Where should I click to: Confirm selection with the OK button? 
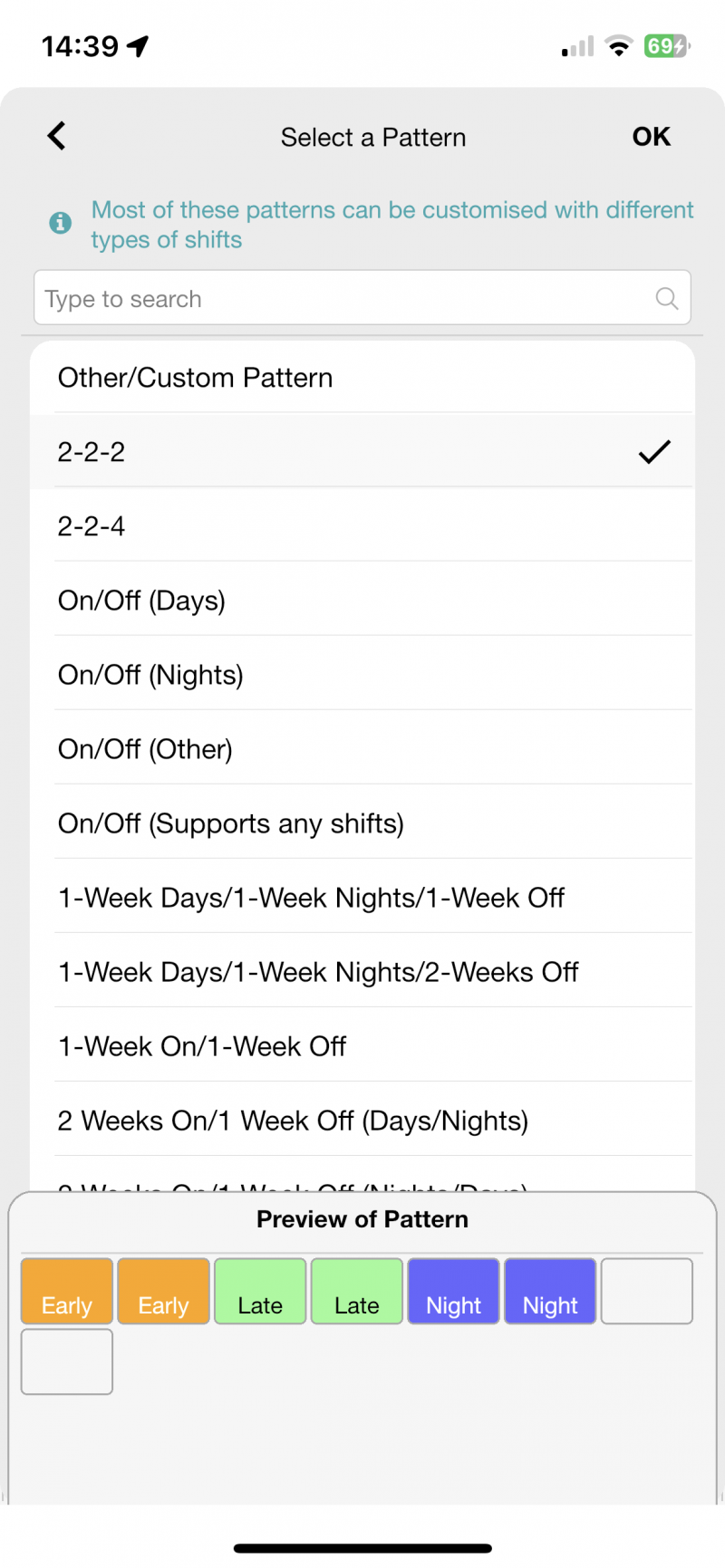[x=651, y=136]
